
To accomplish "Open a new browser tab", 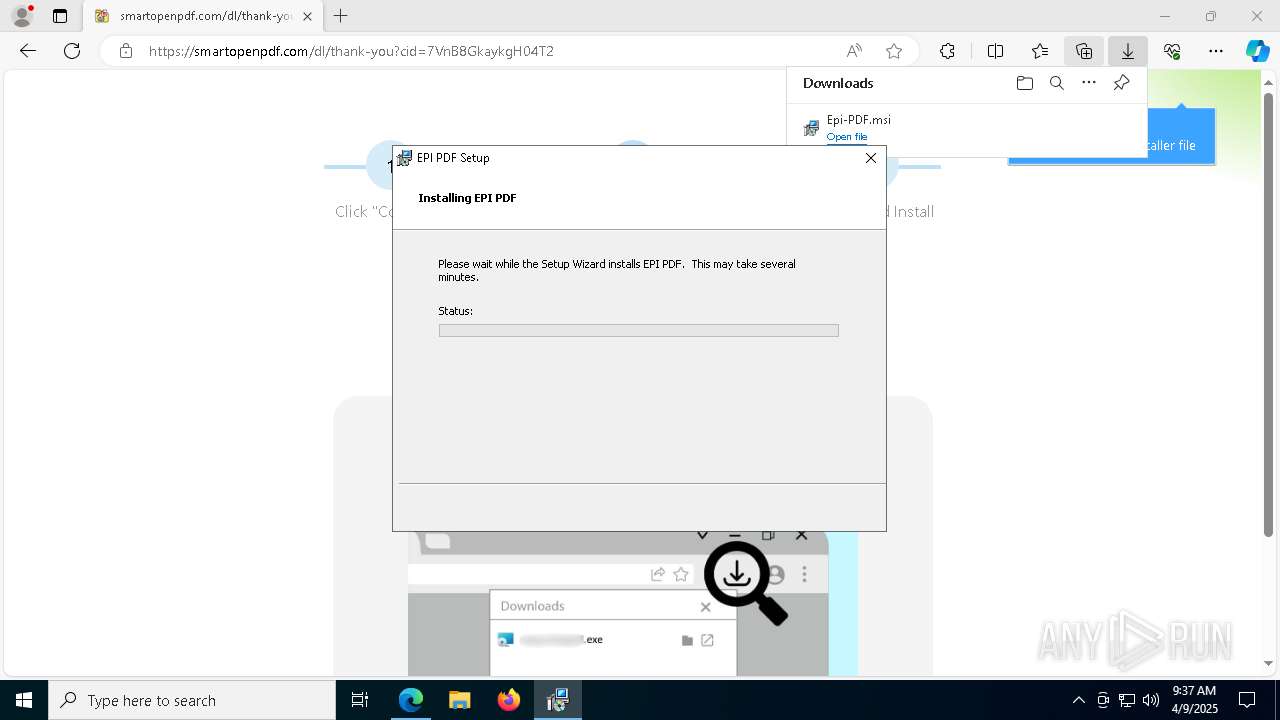I will click(341, 16).
